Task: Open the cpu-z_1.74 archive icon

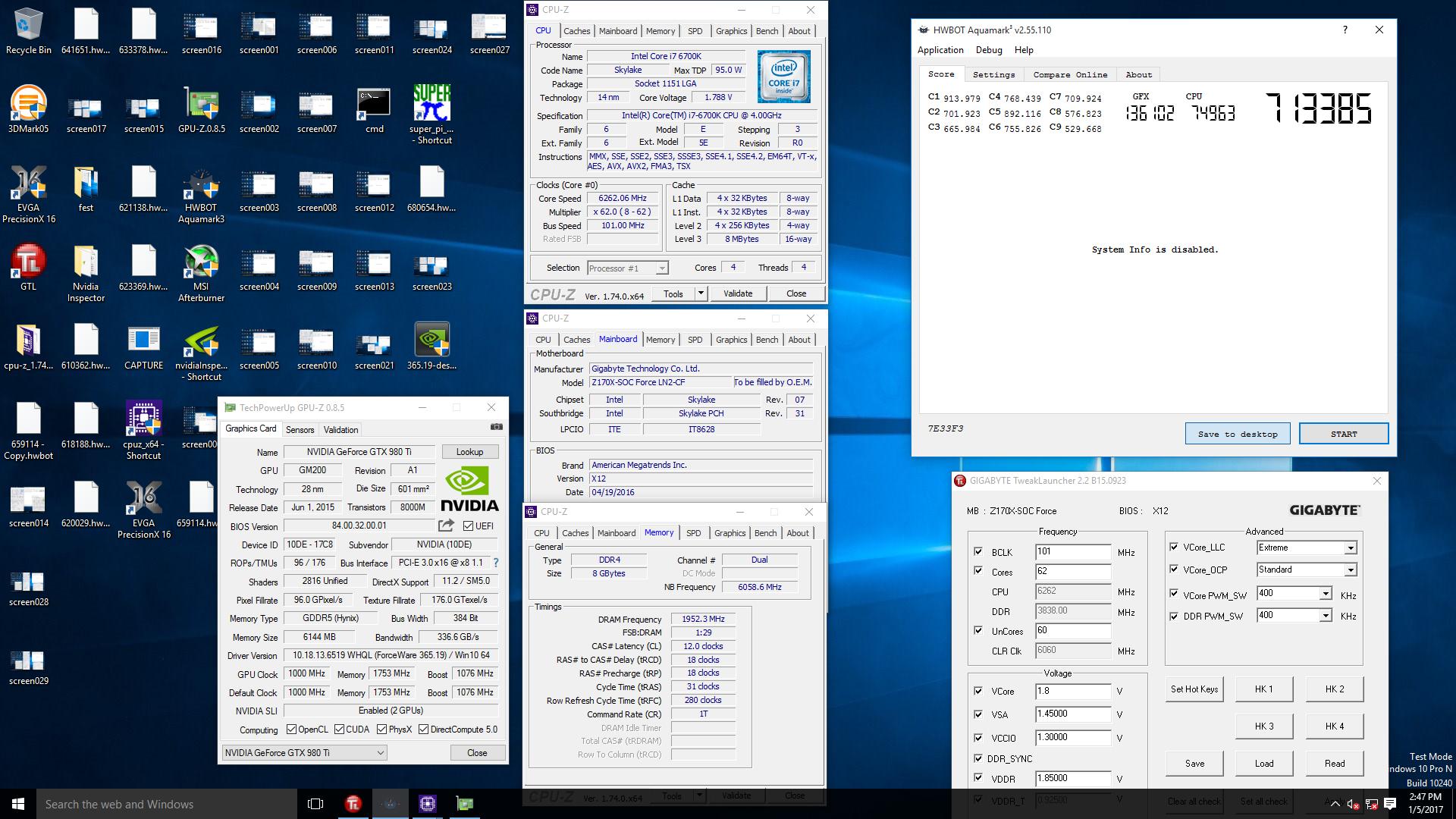Action: click(28, 347)
